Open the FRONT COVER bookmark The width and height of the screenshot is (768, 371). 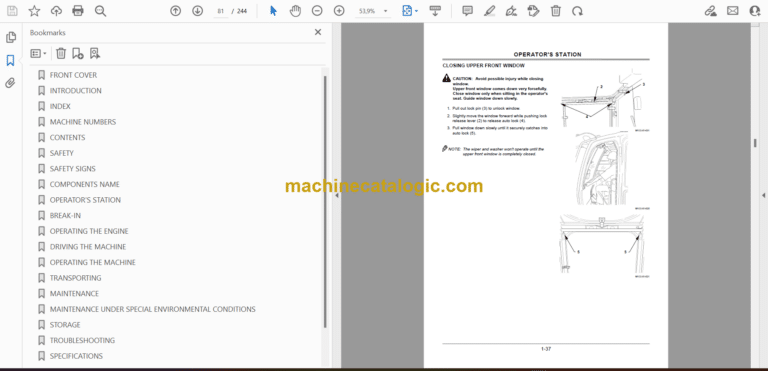click(x=73, y=75)
